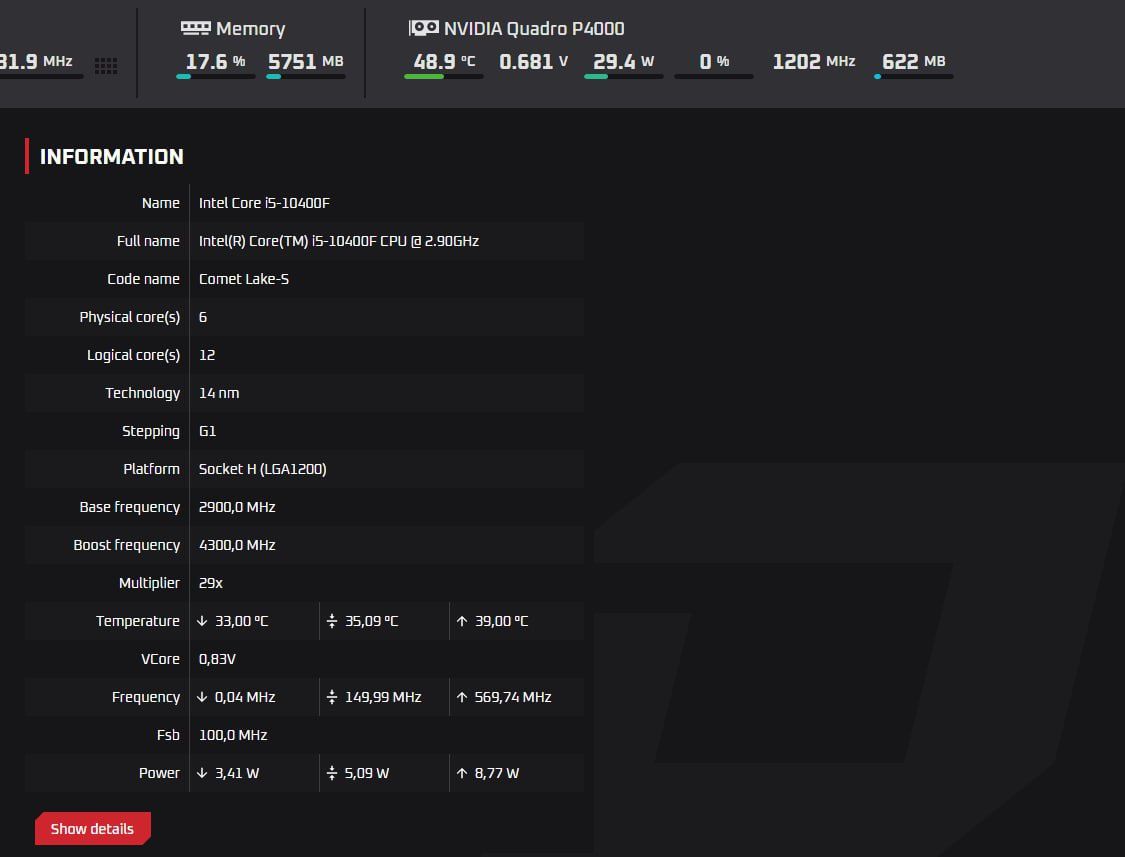Click the Frequency maximum up-arrow icon
Screen dimensions: 1125x857
462,697
